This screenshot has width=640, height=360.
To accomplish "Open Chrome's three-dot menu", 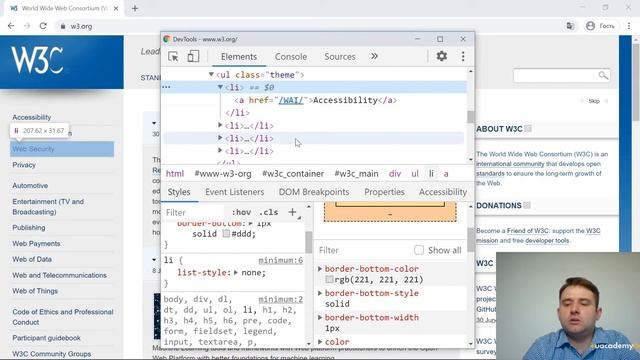I will (629, 26).
